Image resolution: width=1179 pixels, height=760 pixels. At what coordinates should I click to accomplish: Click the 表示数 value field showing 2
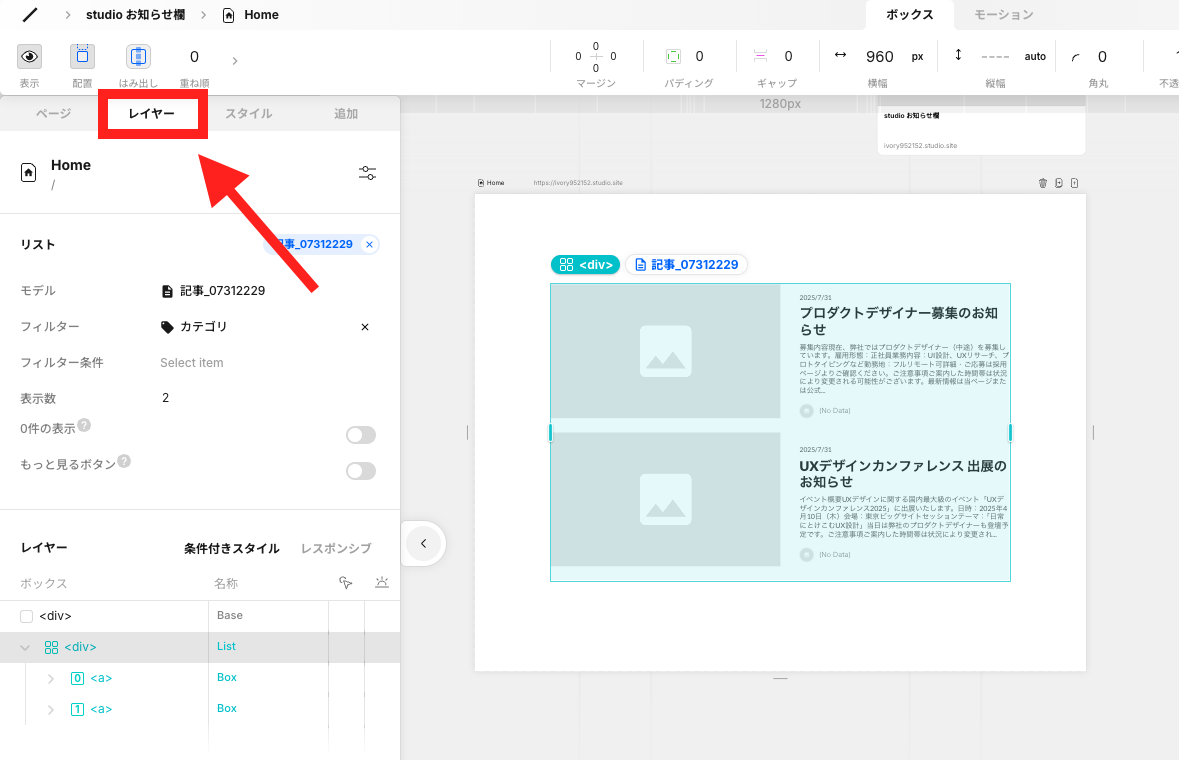(x=165, y=397)
